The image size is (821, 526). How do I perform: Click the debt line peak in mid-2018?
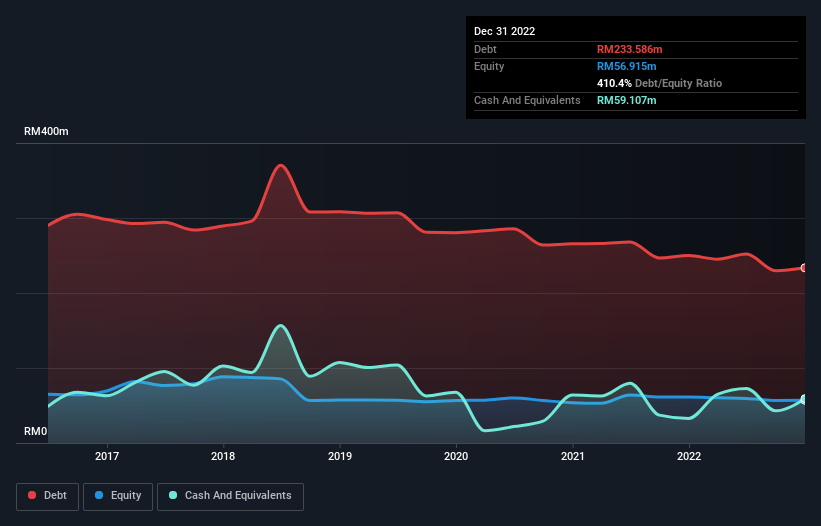(x=281, y=166)
